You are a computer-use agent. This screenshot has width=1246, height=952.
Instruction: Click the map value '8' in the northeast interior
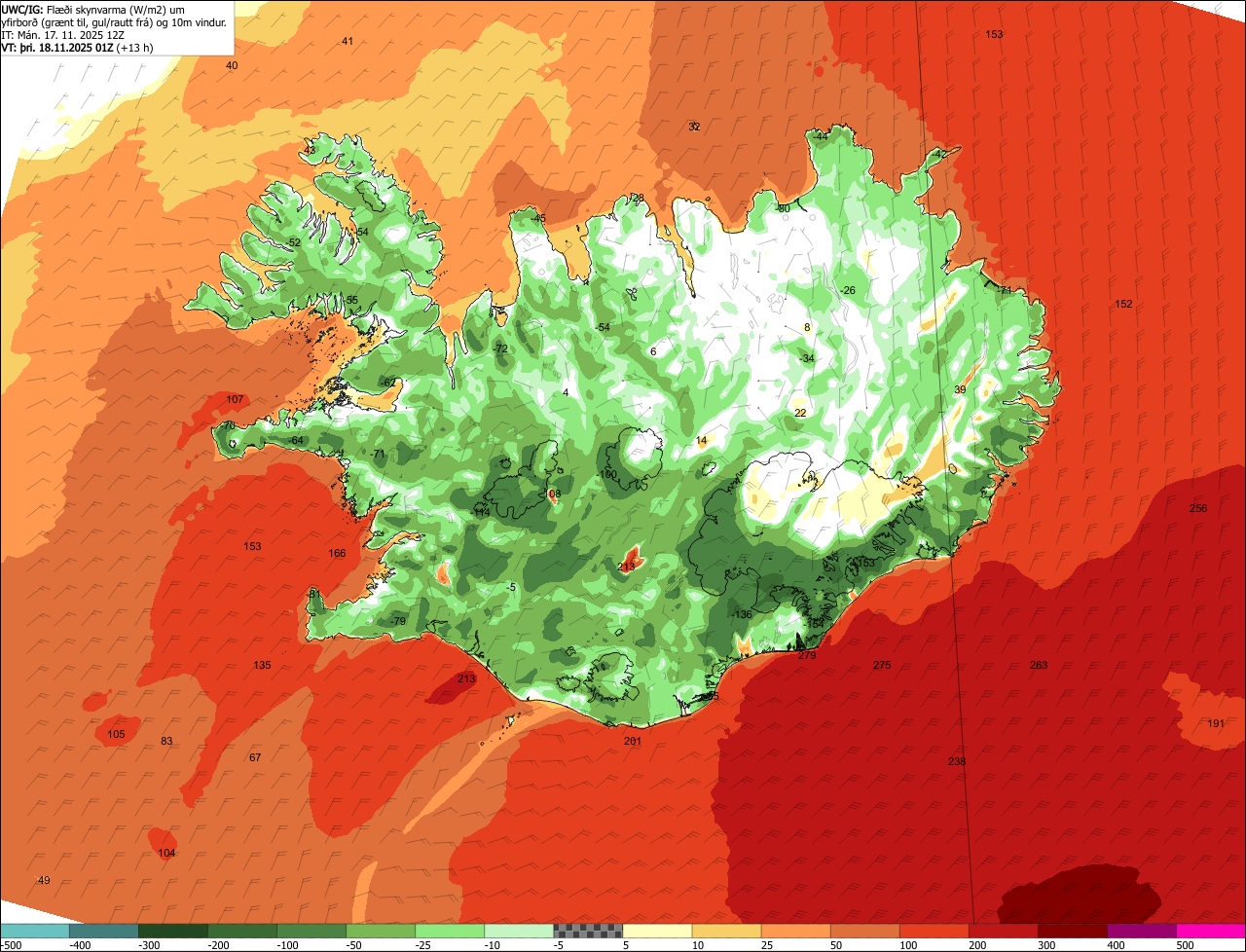[807, 327]
